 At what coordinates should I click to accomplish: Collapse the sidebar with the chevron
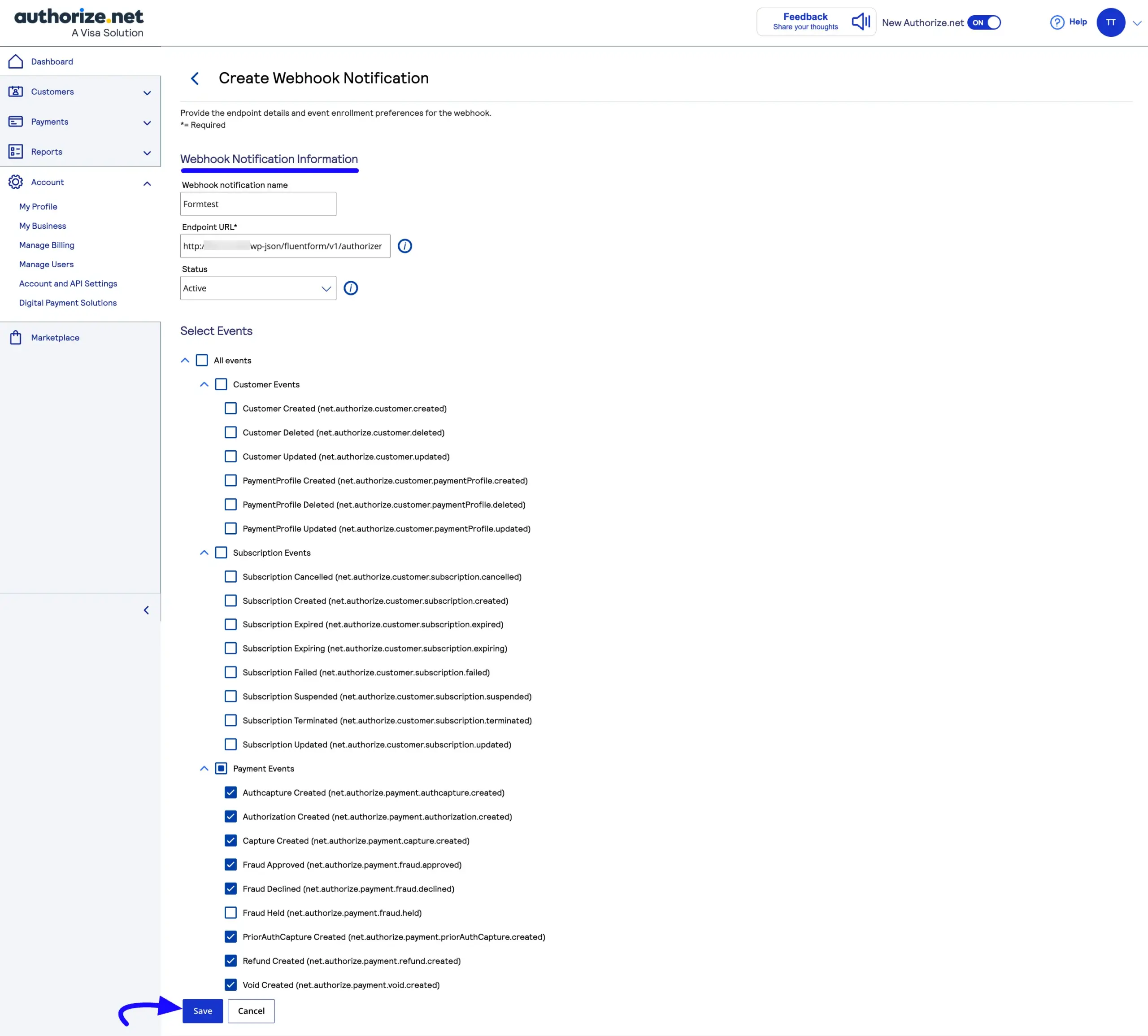pyautogui.click(x=146, y=609)
